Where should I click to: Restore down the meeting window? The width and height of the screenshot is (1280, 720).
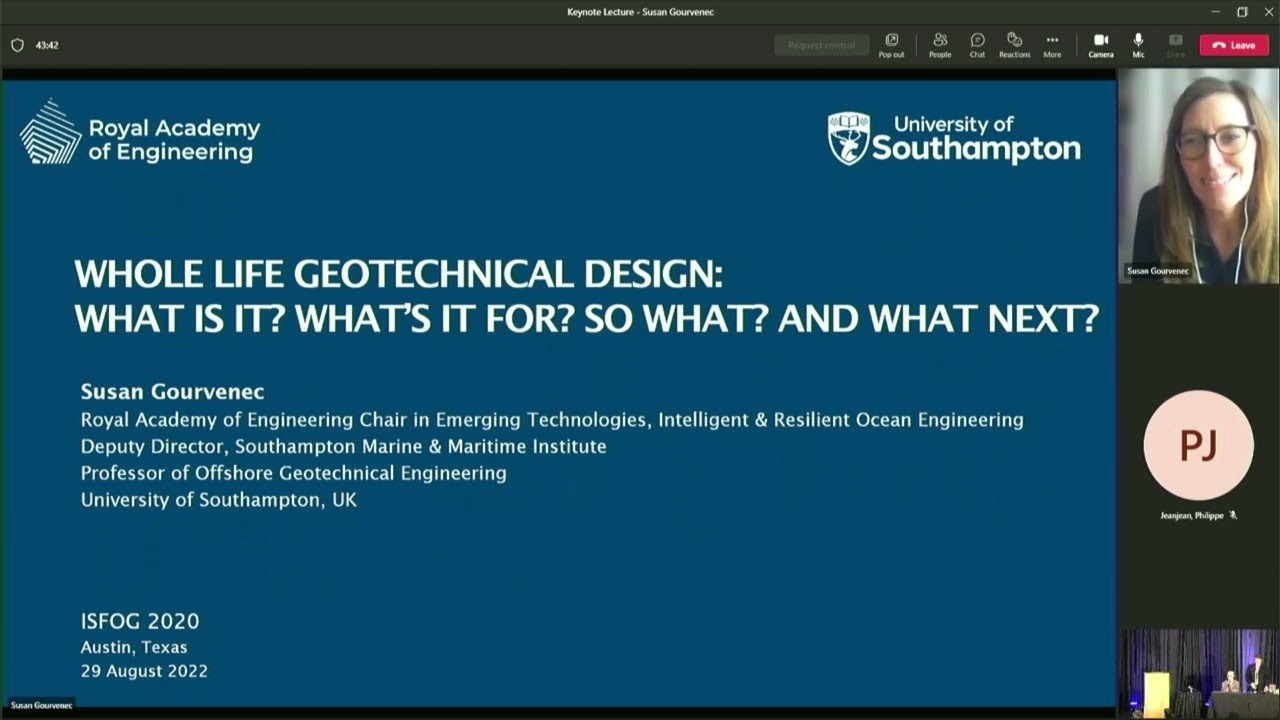[x=1242, y=12]
